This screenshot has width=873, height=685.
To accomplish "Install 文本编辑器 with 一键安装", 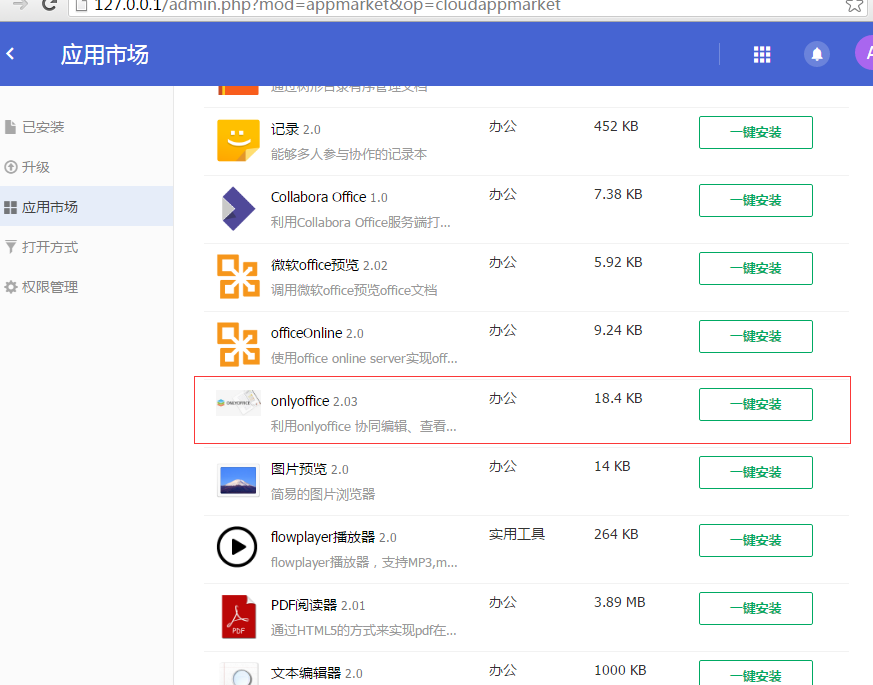I will 756,673.
